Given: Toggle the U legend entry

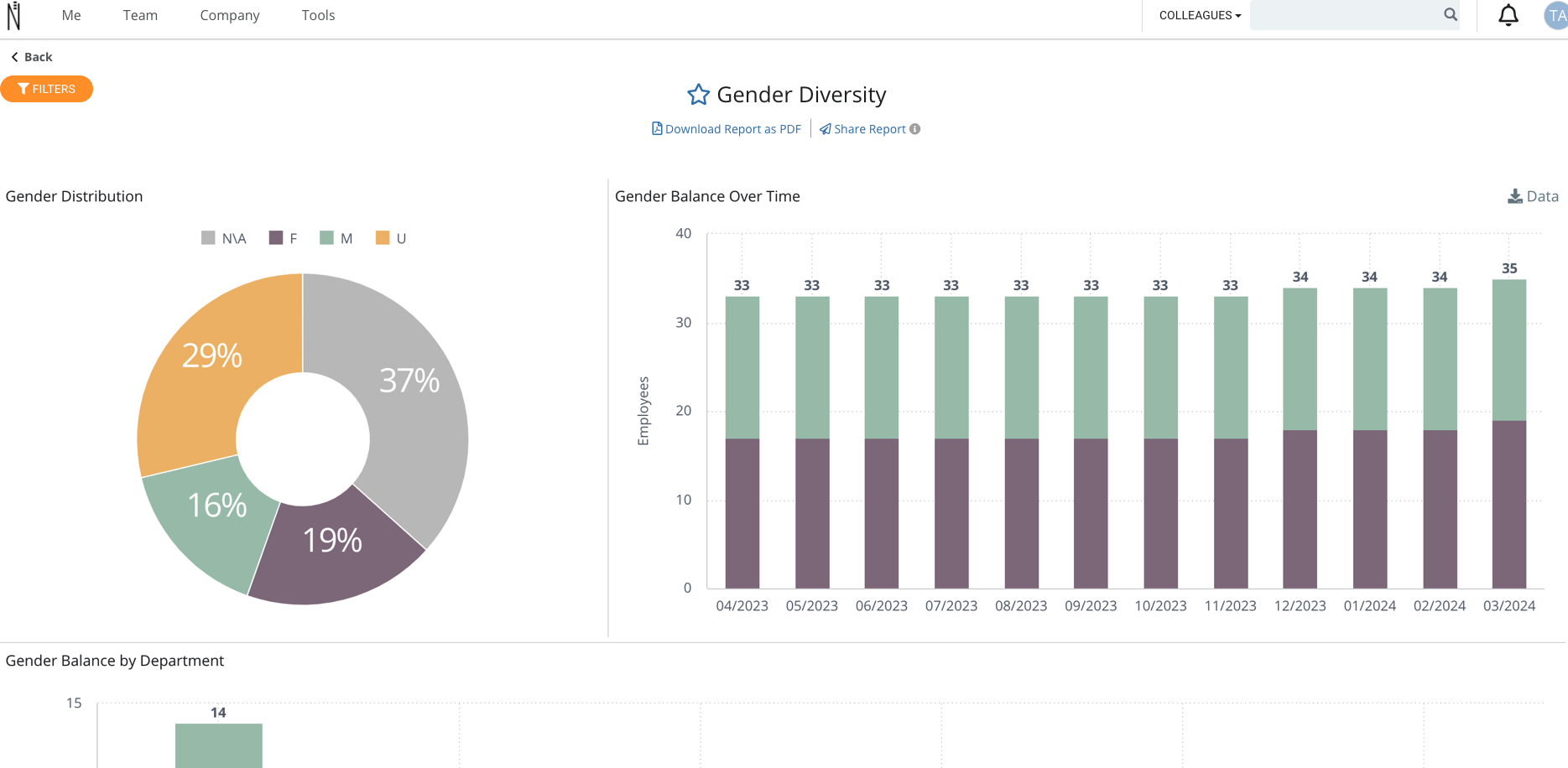Looking at the screenshot, I should pos(391,238).
